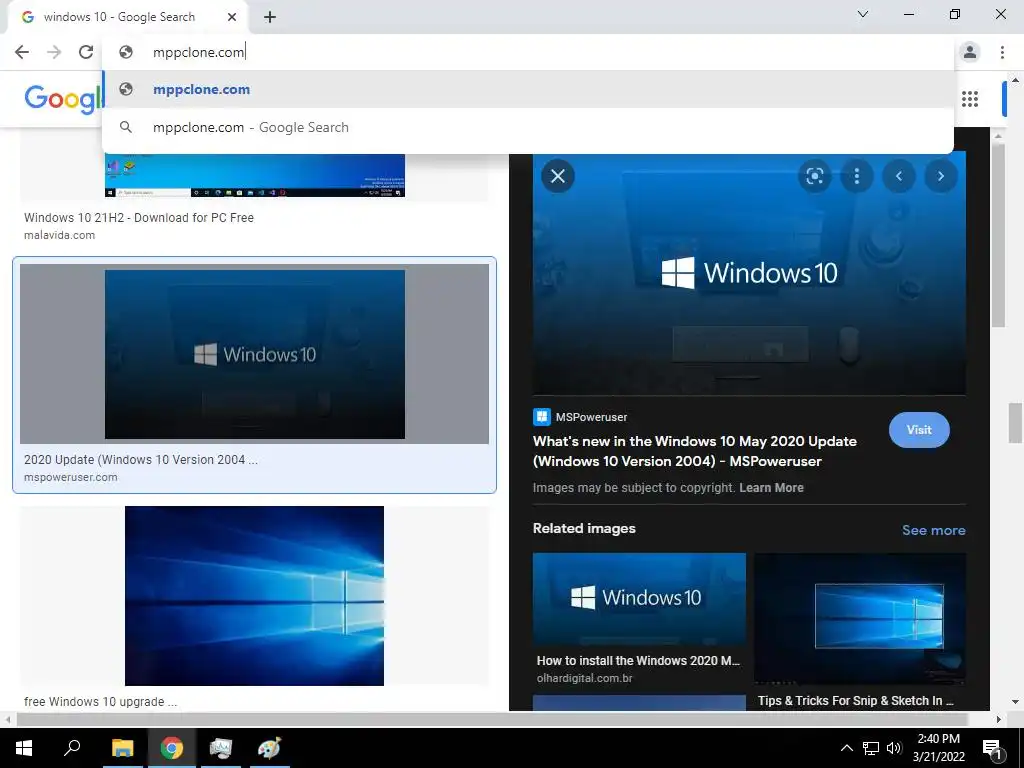Screen dimensions: 1024x768
Task: Reload the page with the refresh icon
Action: [86, 52]
